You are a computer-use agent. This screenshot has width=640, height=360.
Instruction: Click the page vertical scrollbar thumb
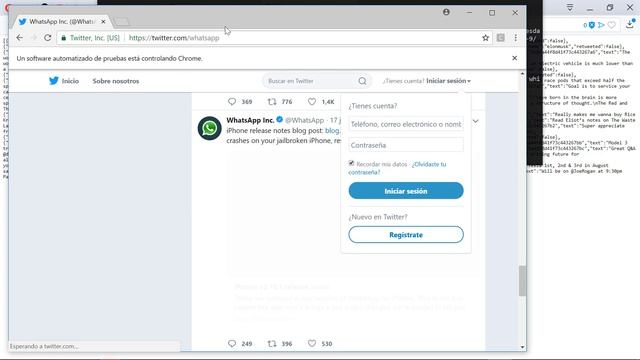pyautogui.click(x=522, y=281)
